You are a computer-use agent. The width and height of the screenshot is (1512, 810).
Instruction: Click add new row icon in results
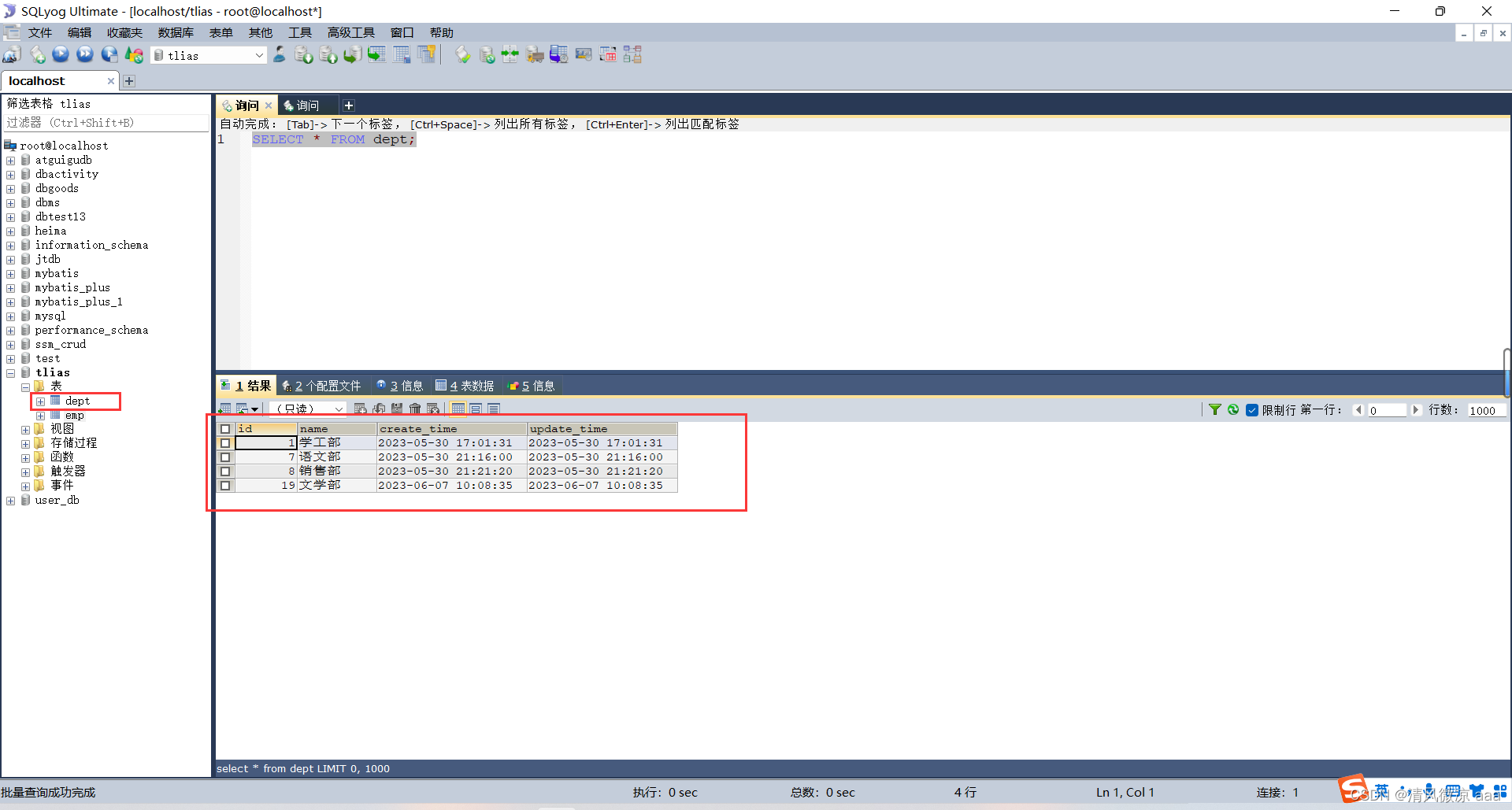coord(360,409)
